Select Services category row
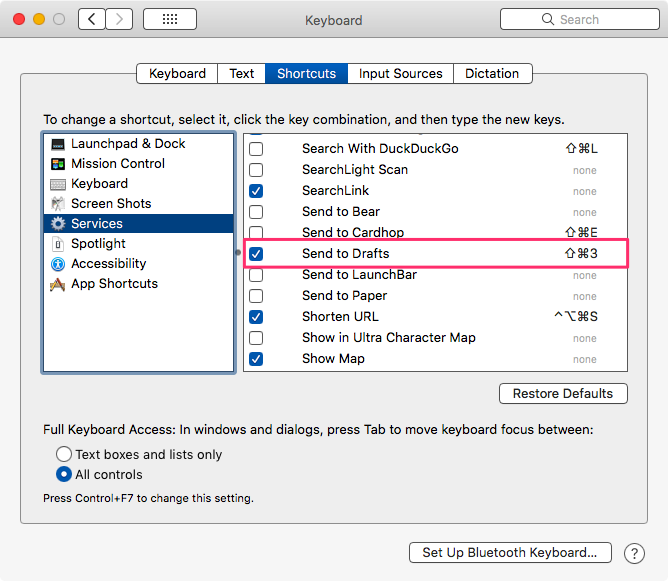Viewport: 668px width, 581px height. point(139,224)
